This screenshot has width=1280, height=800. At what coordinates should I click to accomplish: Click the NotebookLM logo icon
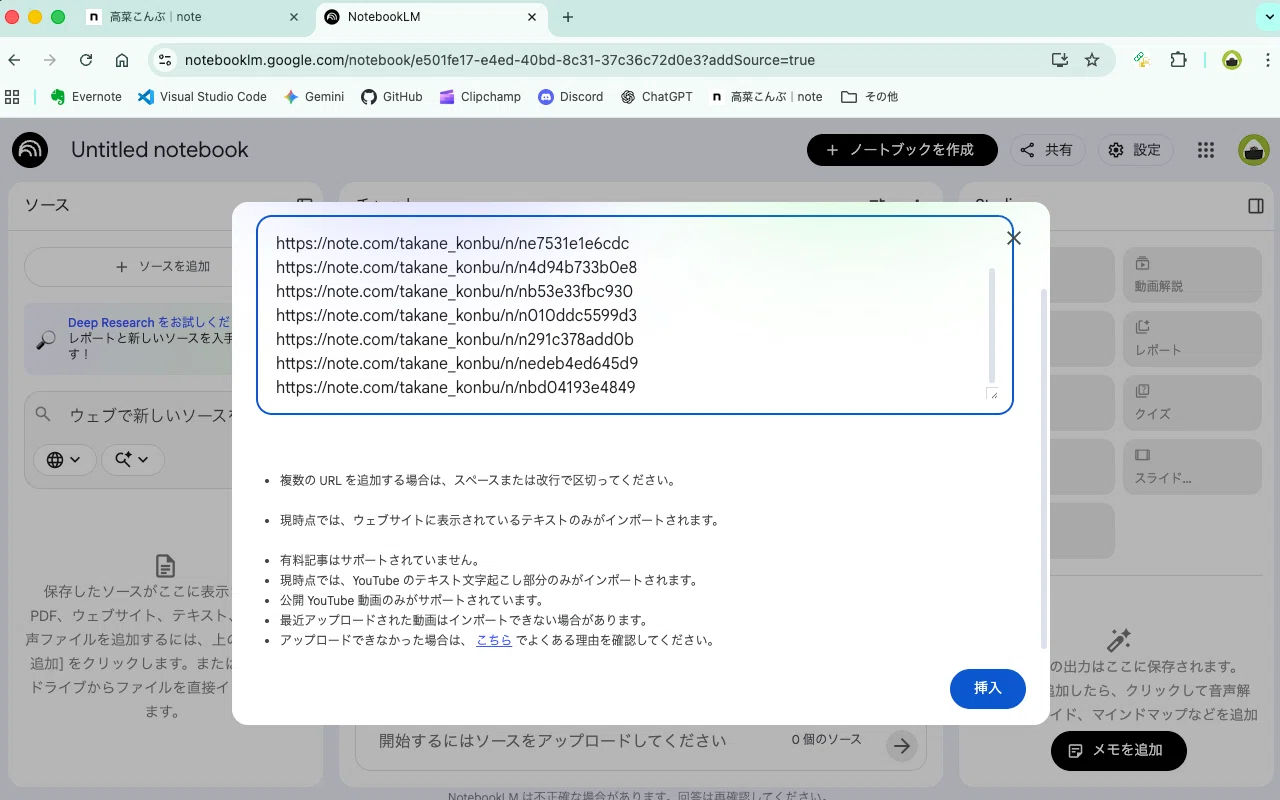(30, 150)
